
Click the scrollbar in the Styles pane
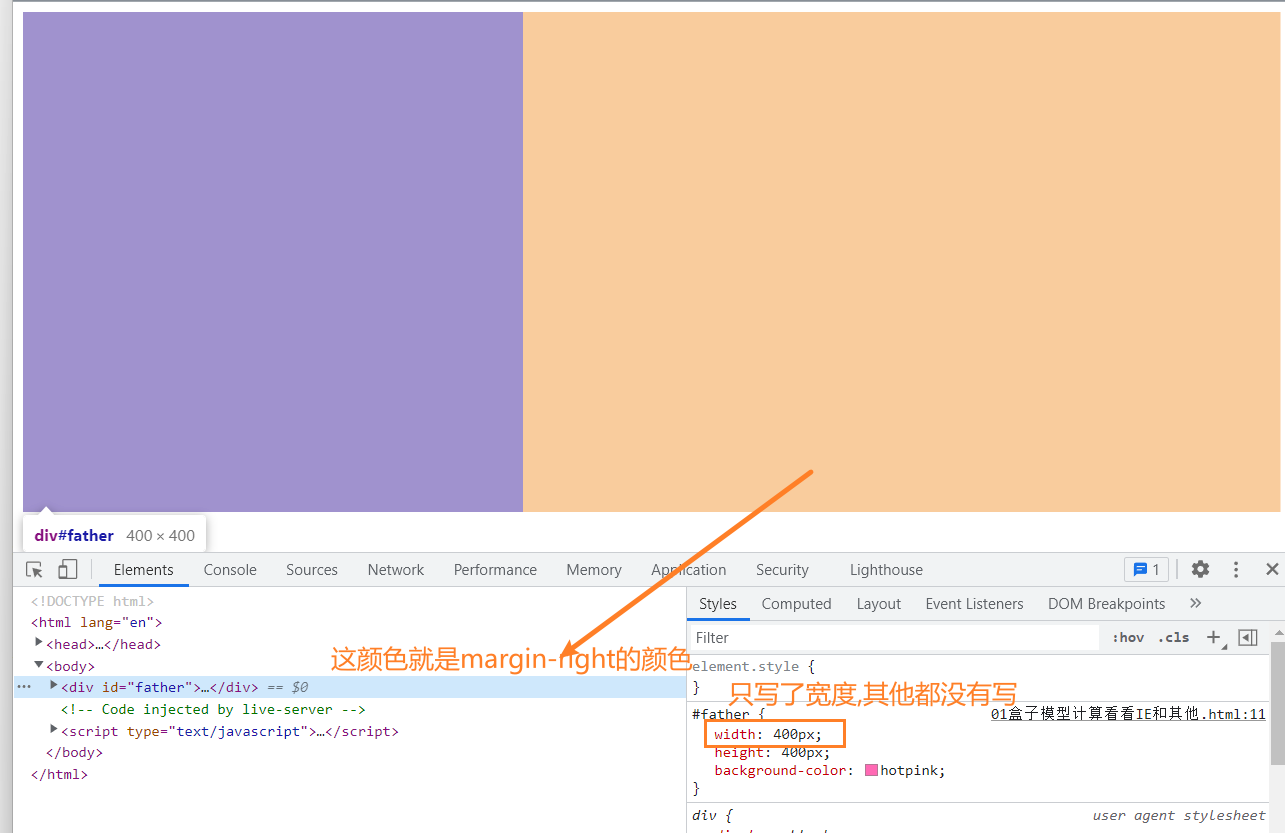pyautogui.click(x=1277, y=703)
